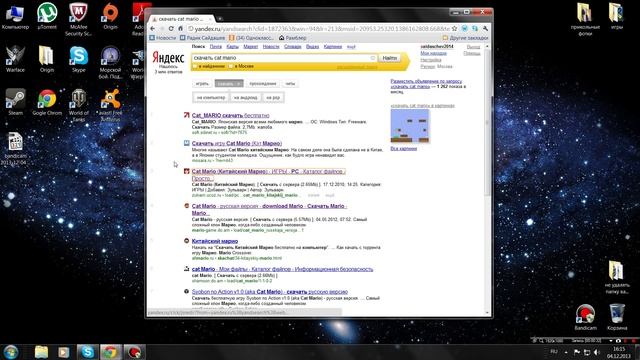Open McAfee Security Scan desktop icon
This screenshot has width=640, height=360.
coord(78,18)
